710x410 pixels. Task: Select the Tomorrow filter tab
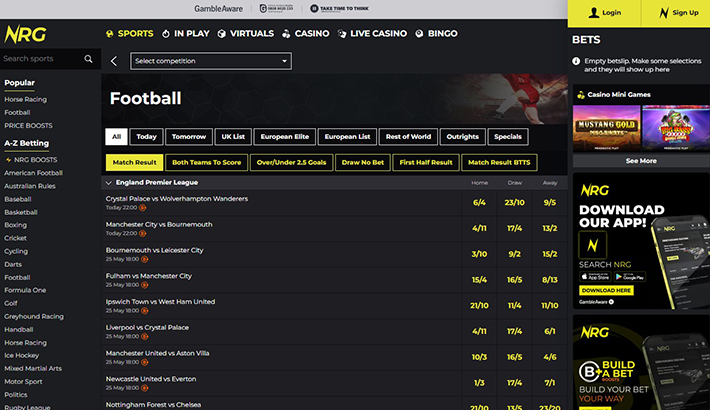coord(189,137)
